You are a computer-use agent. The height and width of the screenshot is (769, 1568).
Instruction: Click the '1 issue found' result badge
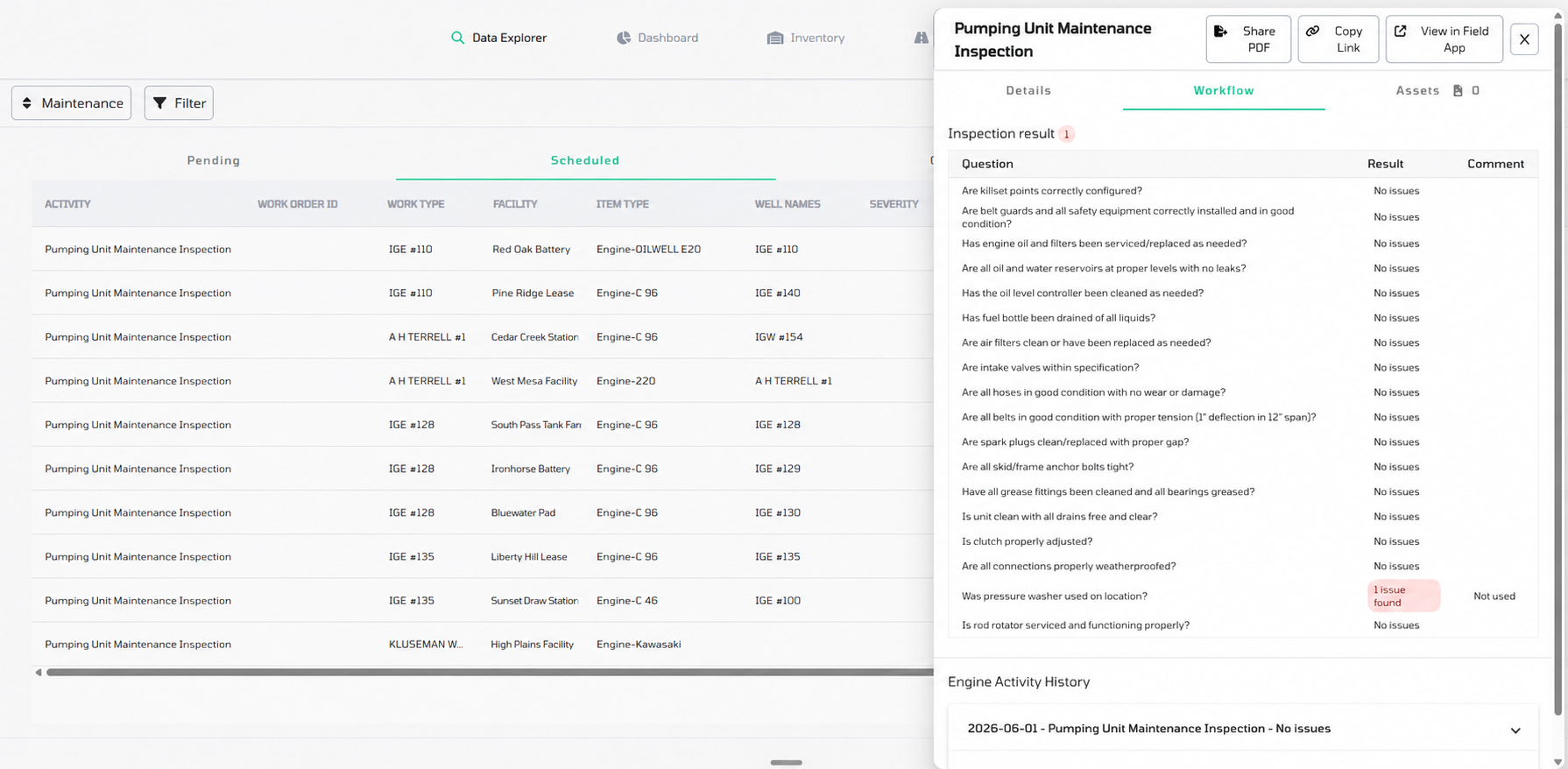point(1403,596)
